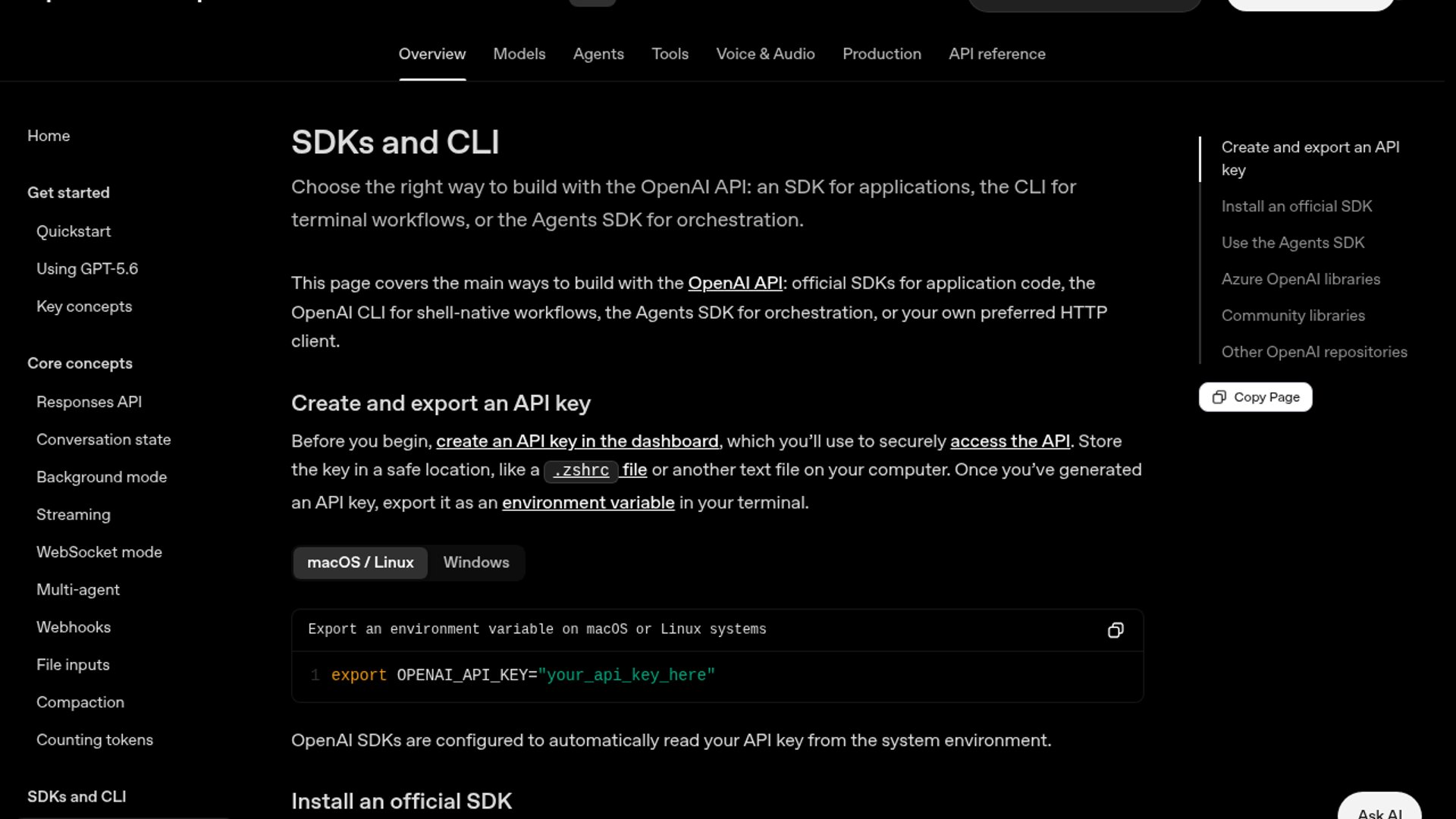1456x819 pixels.
Task: Switch to the Windows tab
Action: pyautogui.click(x=476, y=563)
